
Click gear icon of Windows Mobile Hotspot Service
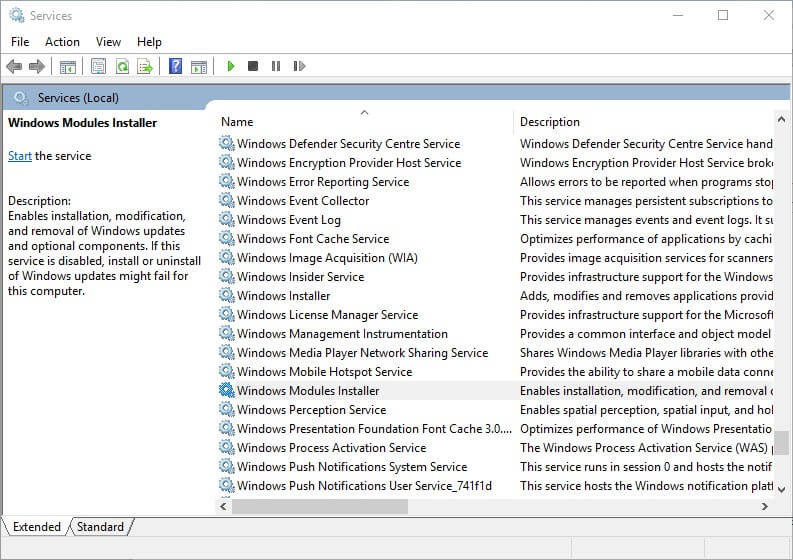[227, 371]
